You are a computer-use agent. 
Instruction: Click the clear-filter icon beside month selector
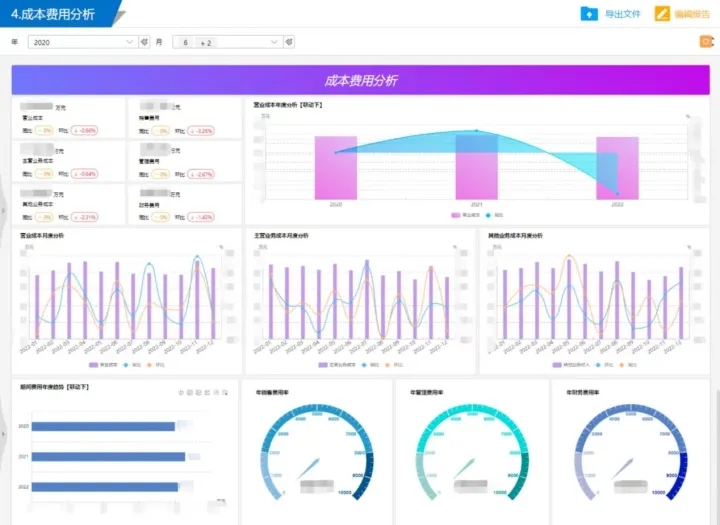coord(289,42)
